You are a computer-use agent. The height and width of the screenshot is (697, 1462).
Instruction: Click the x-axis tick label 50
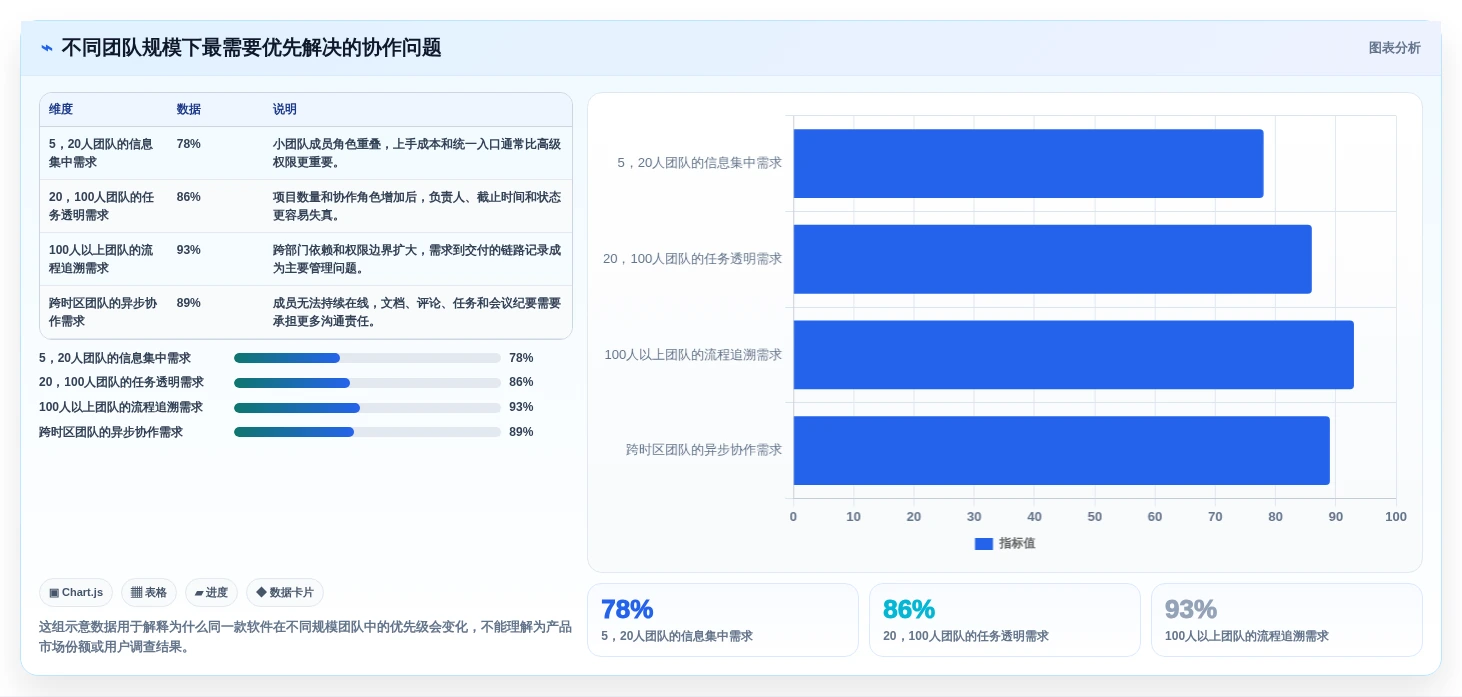[x=1095, y=517]
